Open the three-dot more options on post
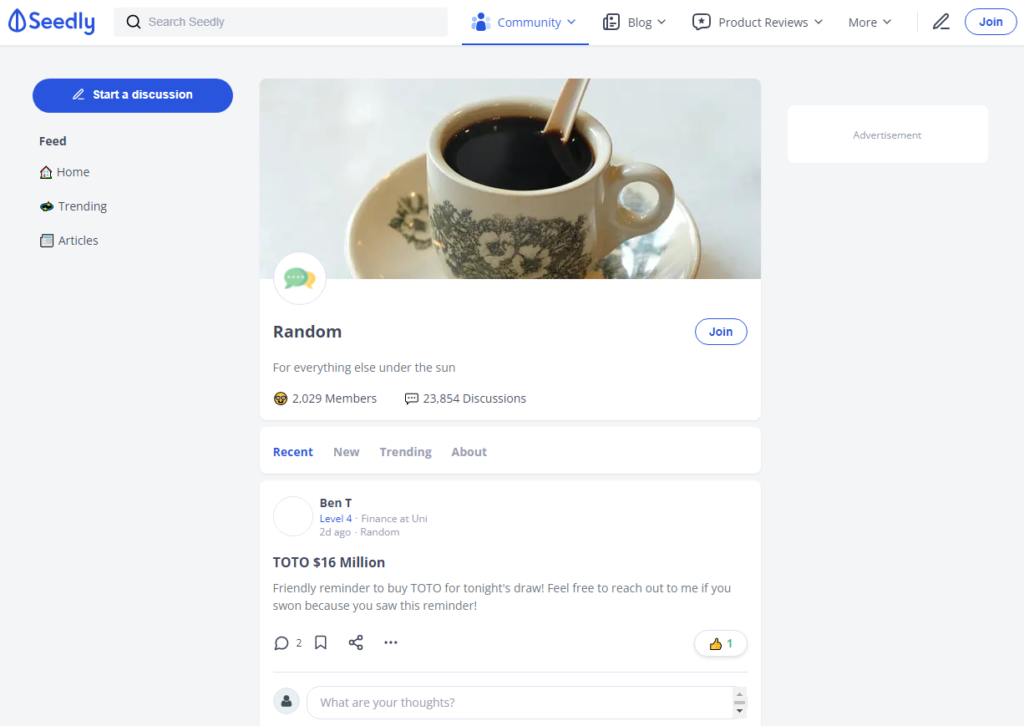 (x=391, y=642)
